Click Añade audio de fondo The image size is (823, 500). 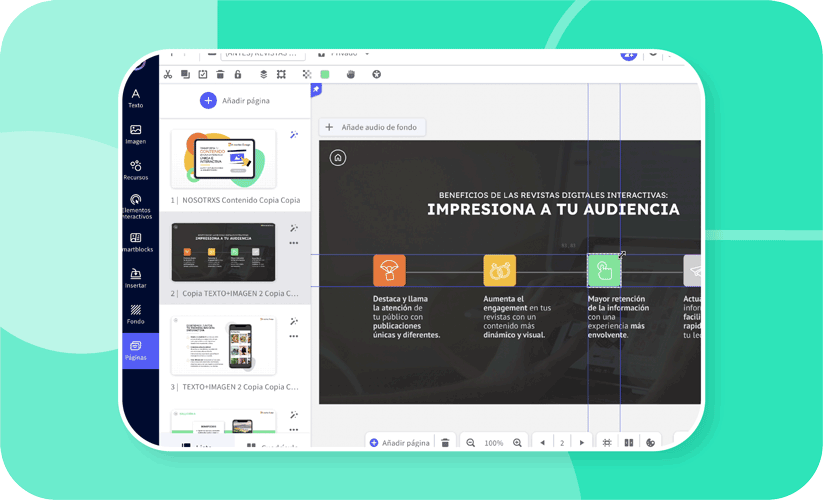tap(372, 127)
